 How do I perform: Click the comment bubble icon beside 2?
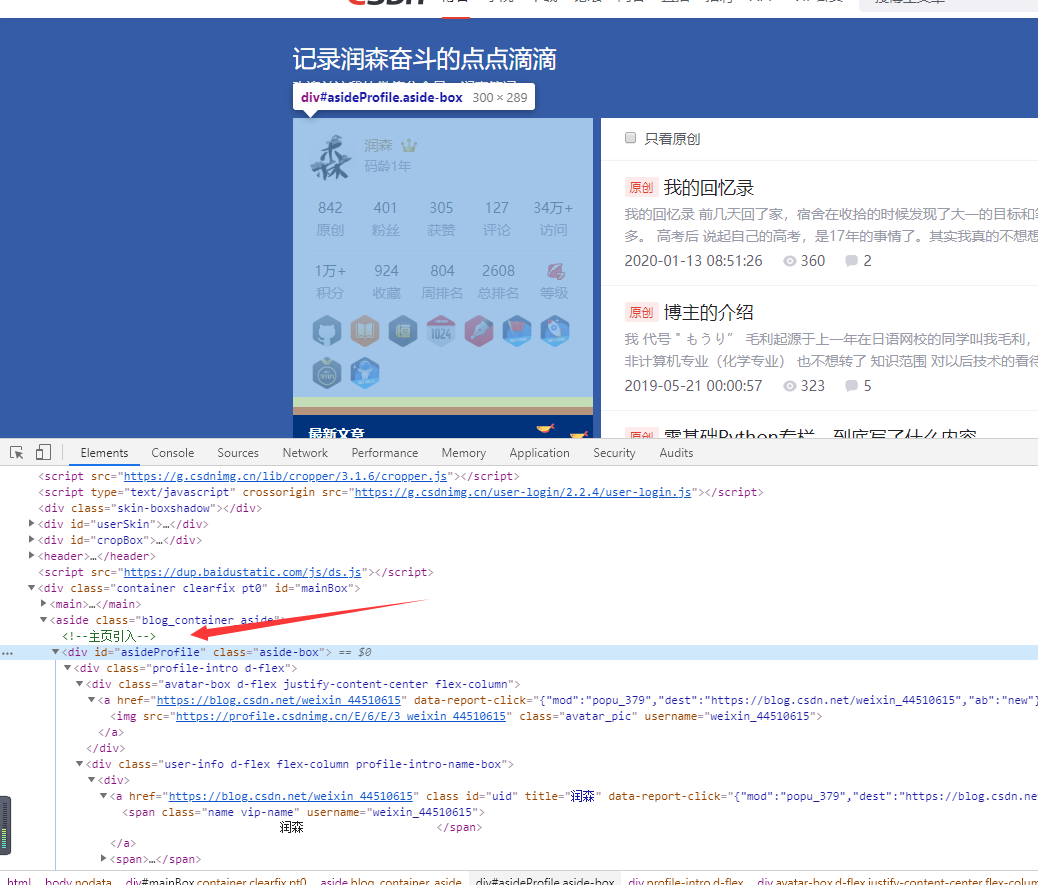[851, 261]
